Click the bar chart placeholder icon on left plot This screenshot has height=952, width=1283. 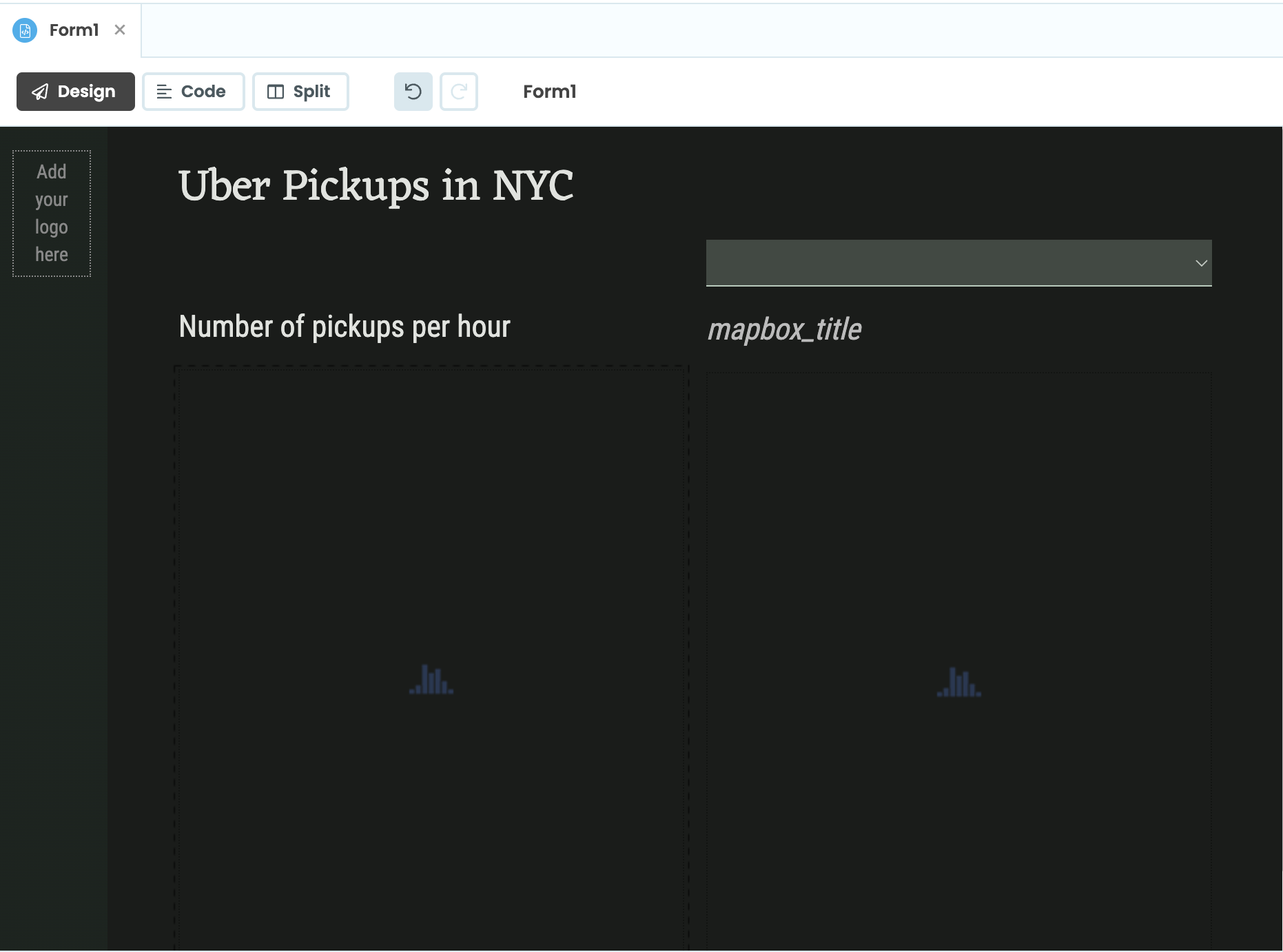tap(431, 681)
